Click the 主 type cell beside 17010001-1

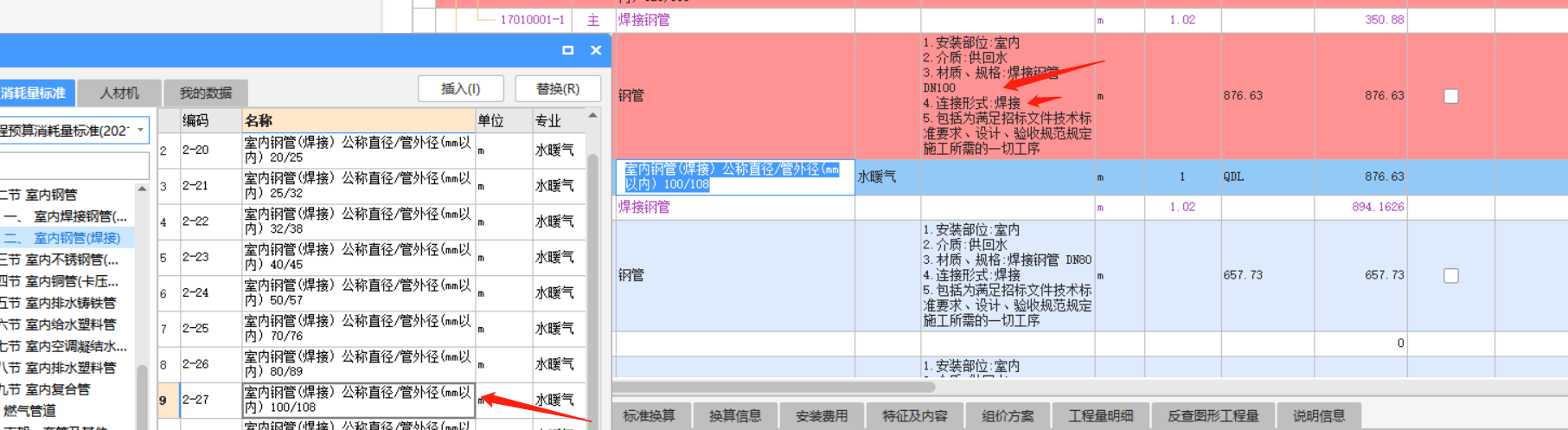click(x=593, y=19)
